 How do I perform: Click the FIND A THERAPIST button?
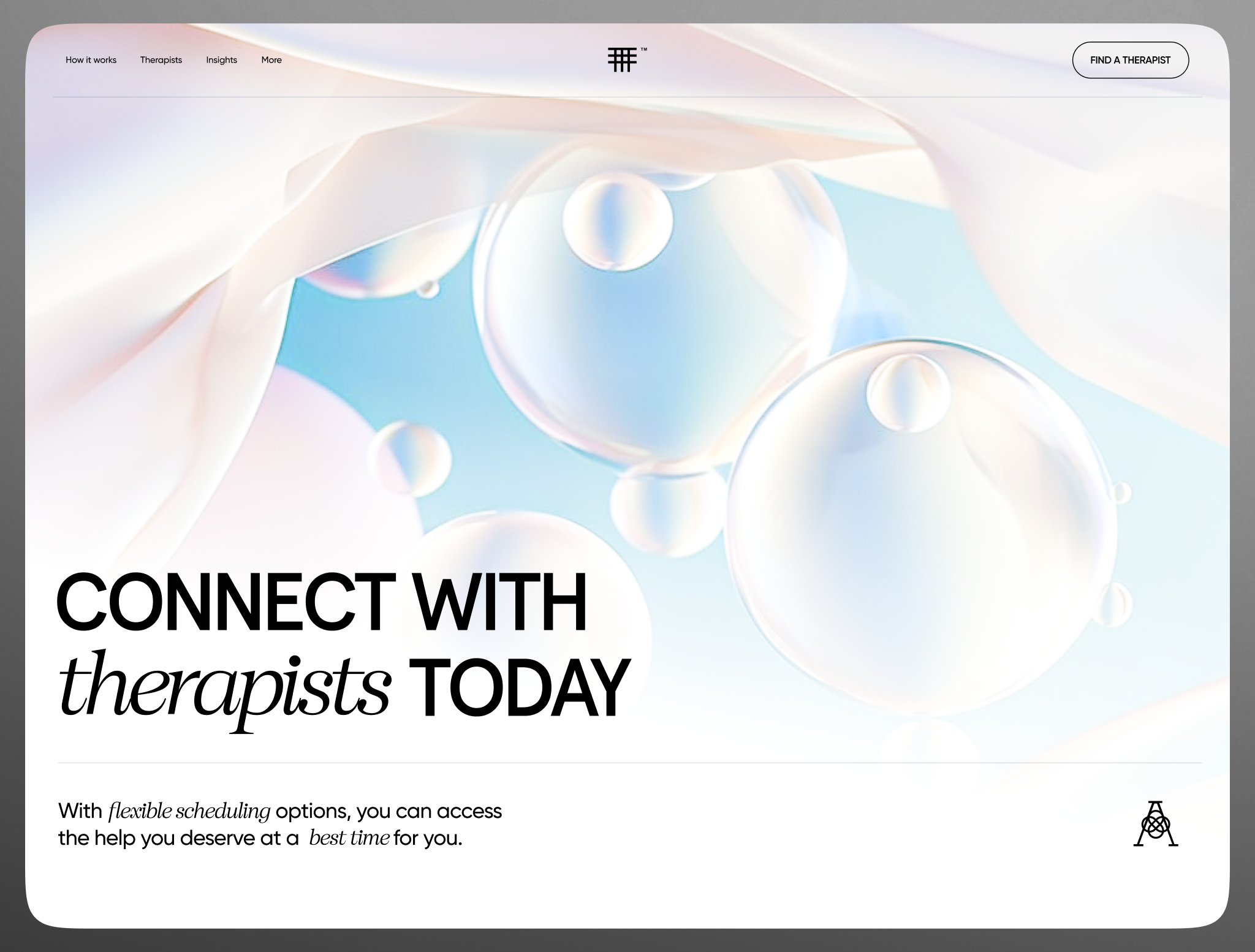1130,59
